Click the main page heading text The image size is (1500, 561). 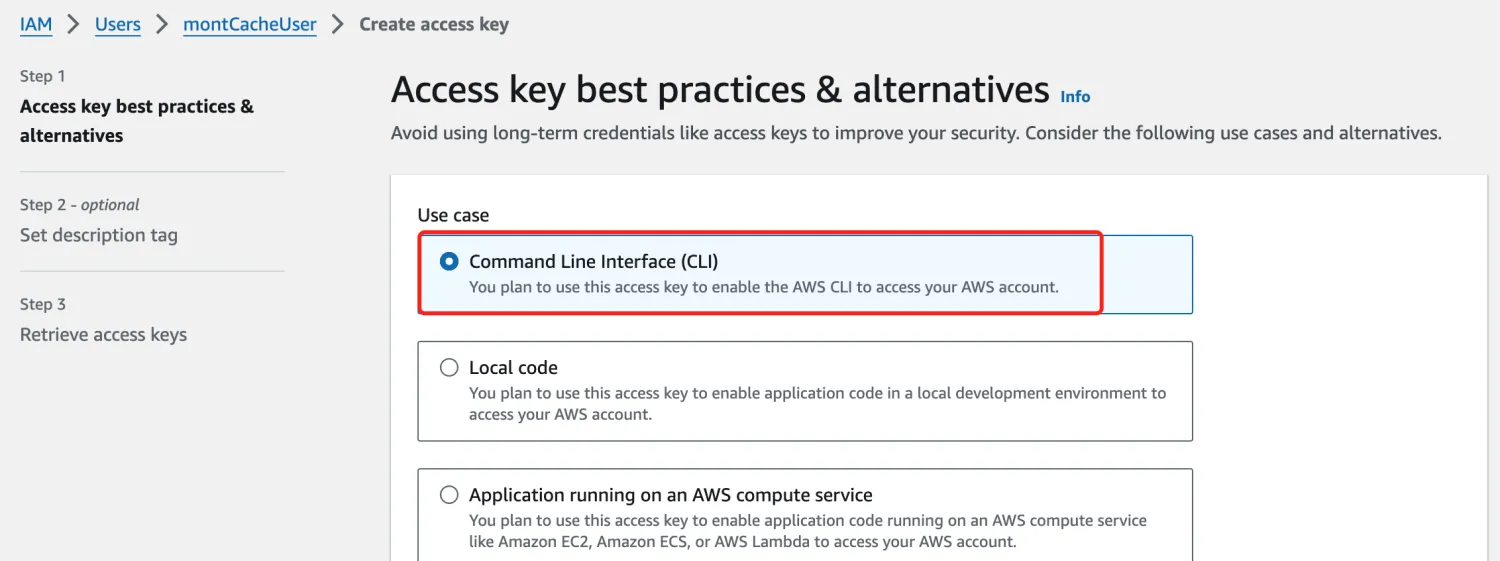click(x=720, y=90)
